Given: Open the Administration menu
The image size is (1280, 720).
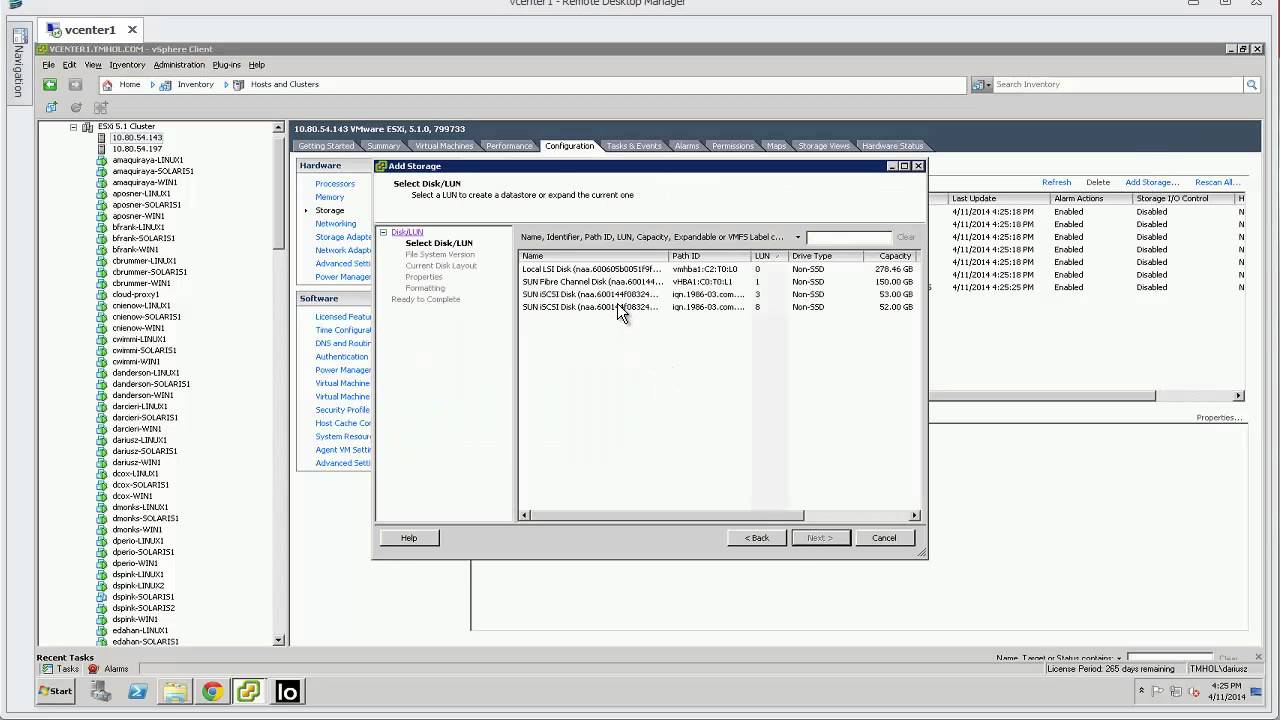Looking at the screenshot, I should tap(179, 65).
